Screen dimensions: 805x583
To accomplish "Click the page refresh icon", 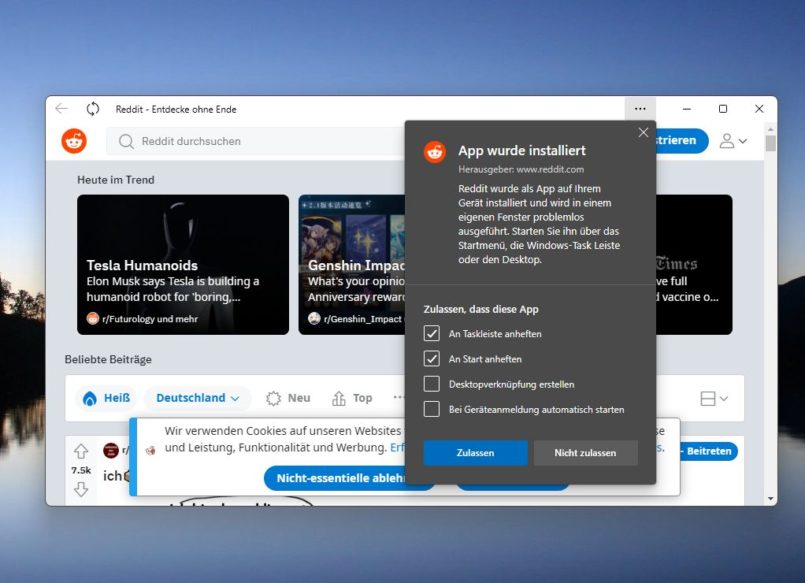I will (93, 109).
